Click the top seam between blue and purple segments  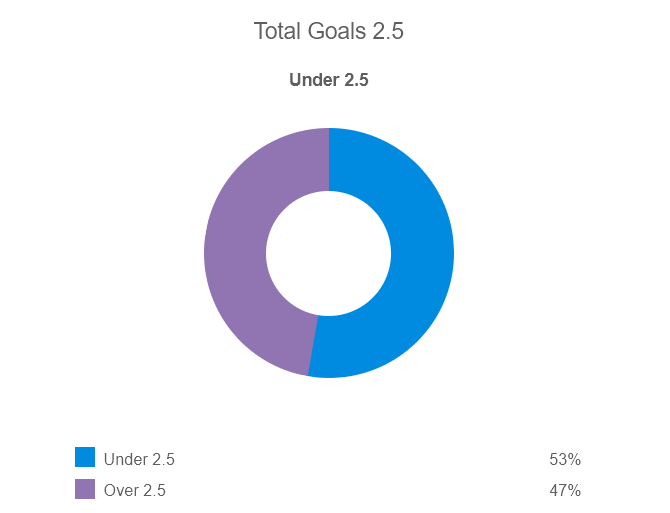329,159
